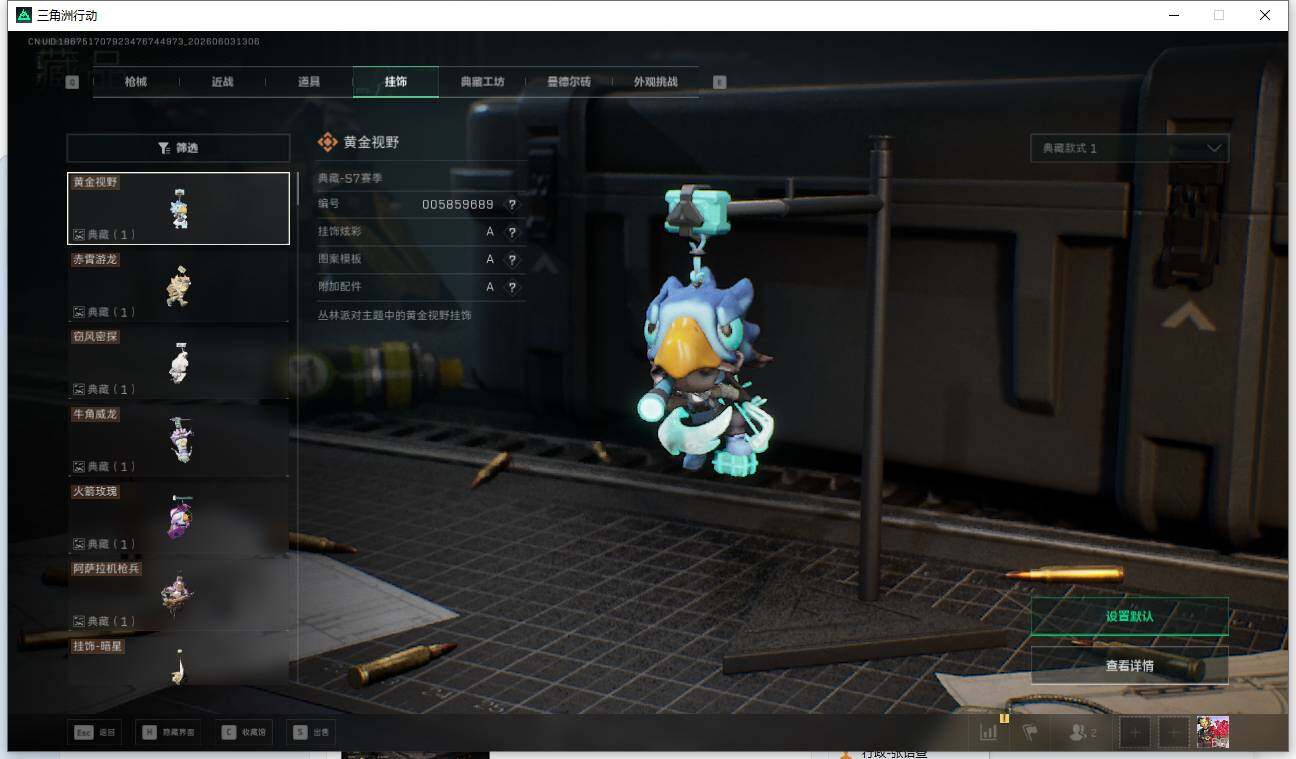Viewport: 1296px width, 759px height.
Task: Click the 典藏 icon on the 阿萨拉机枪兵 card
Action: coord(79,621)
